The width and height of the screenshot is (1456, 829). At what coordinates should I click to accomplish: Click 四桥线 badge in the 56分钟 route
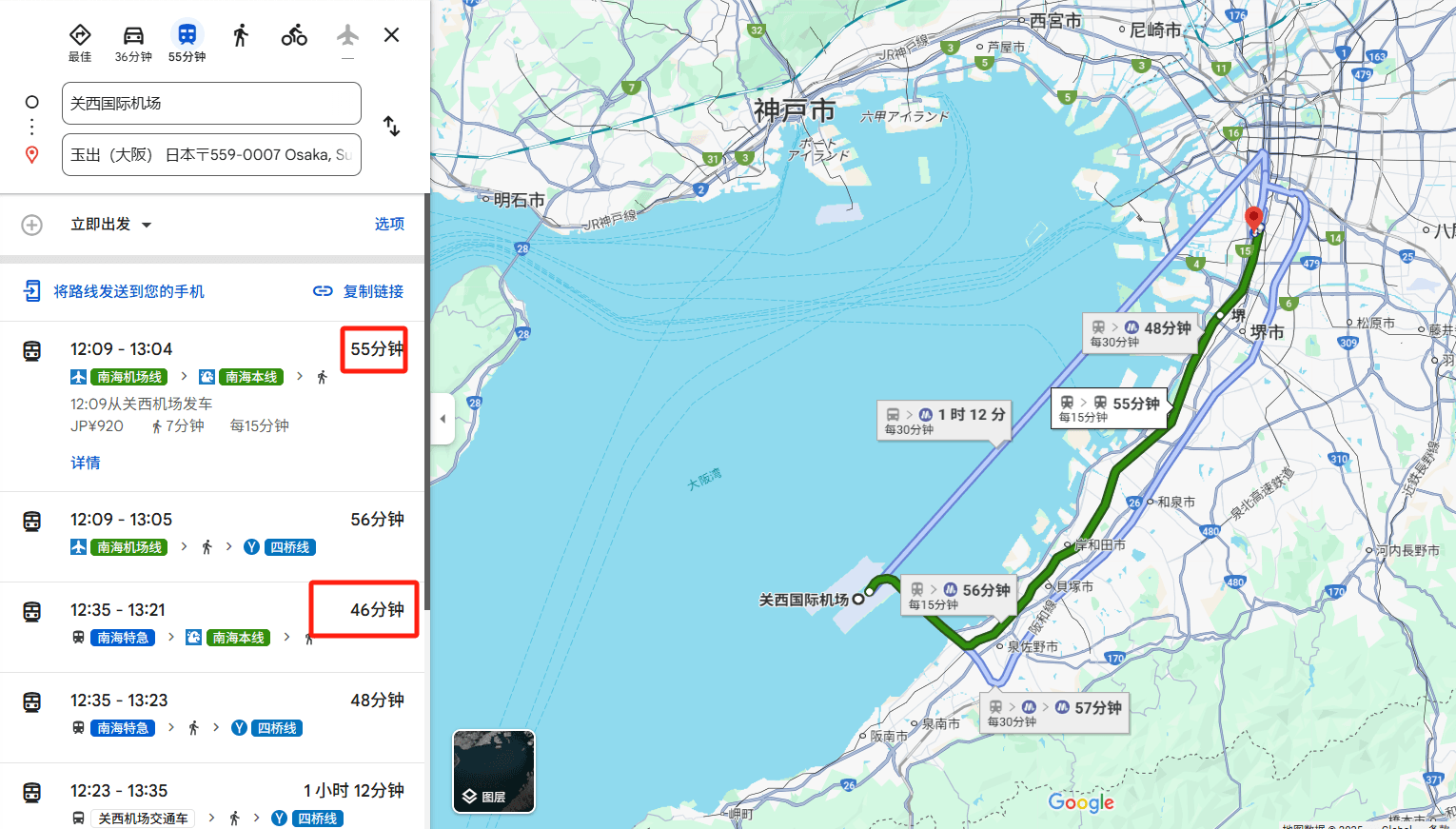pyautogui.click(x=289, y=547)
